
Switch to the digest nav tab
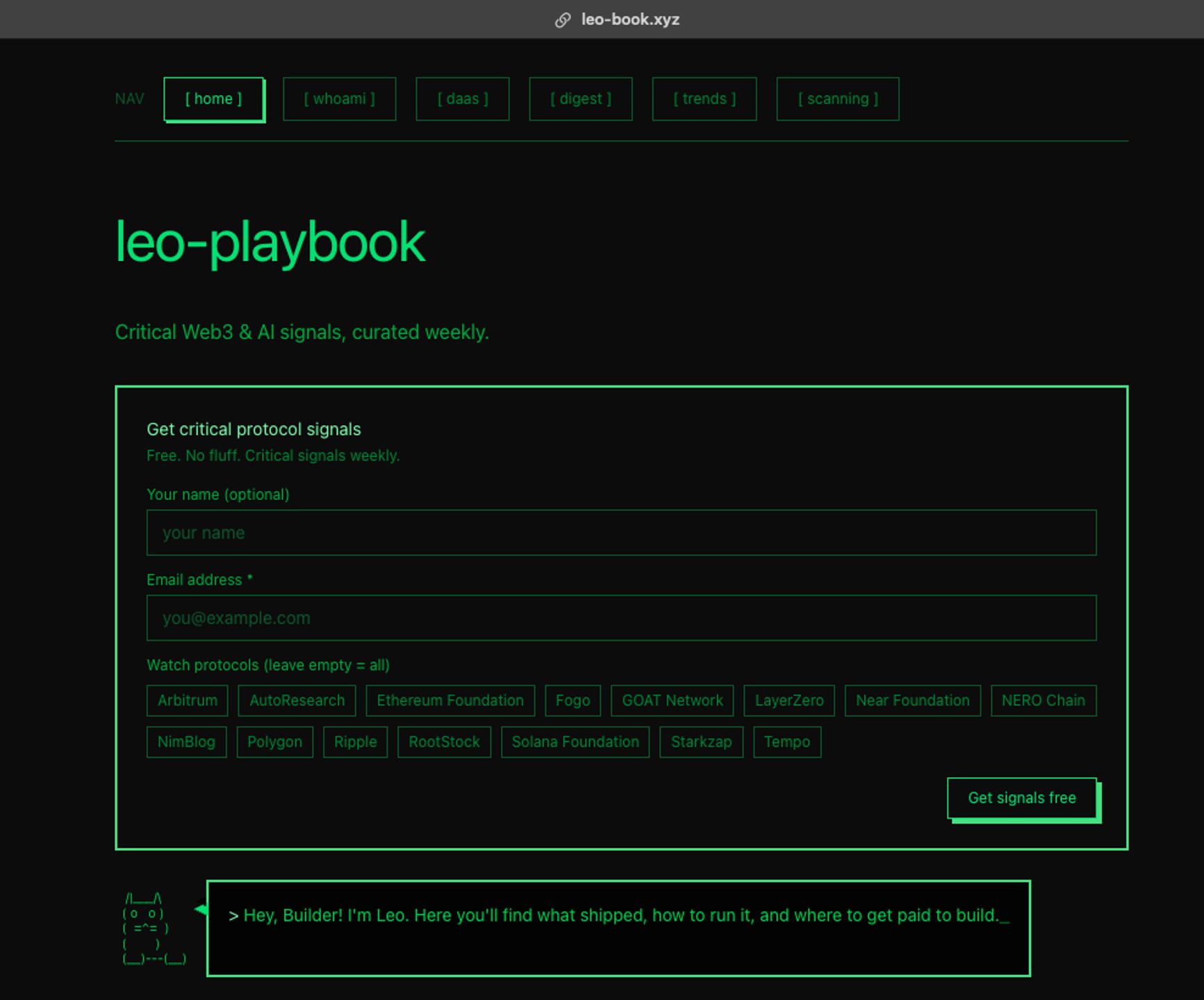click(x=581, y=99)
